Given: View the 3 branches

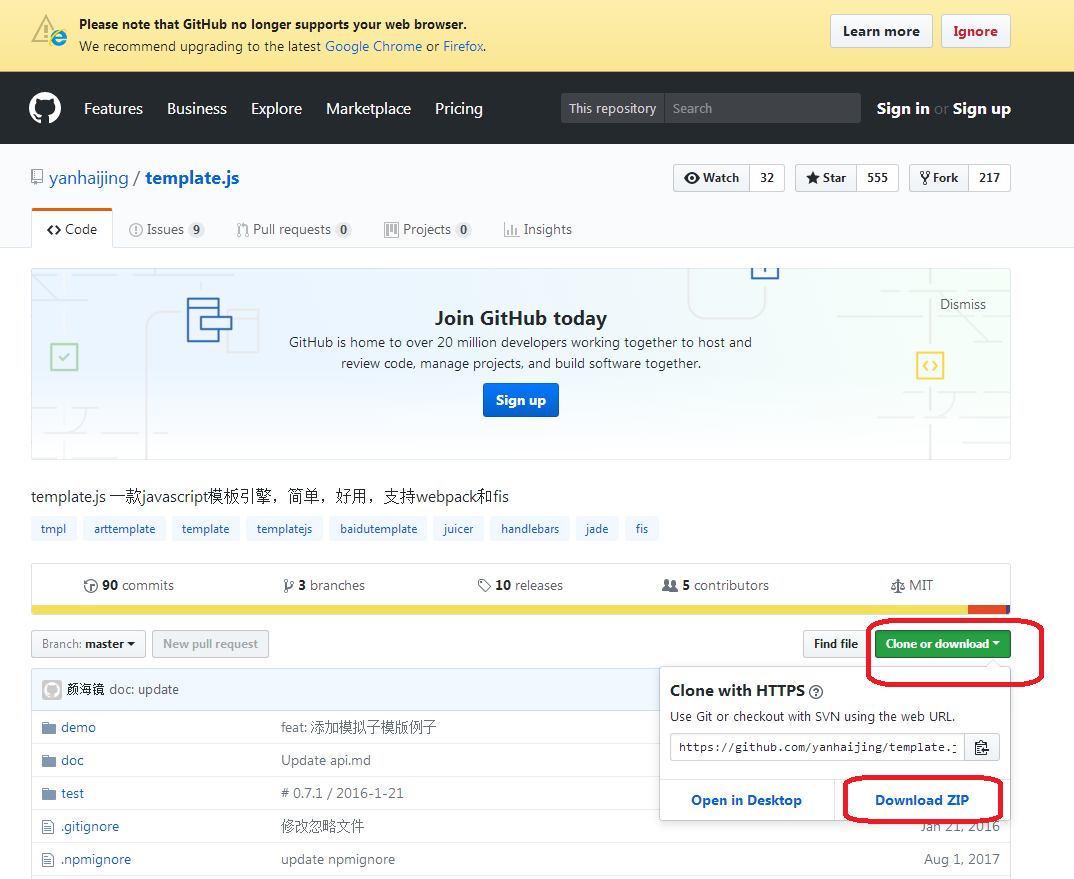Looking at the screenshot, I should pyautogui.click(x=324, y=586).
